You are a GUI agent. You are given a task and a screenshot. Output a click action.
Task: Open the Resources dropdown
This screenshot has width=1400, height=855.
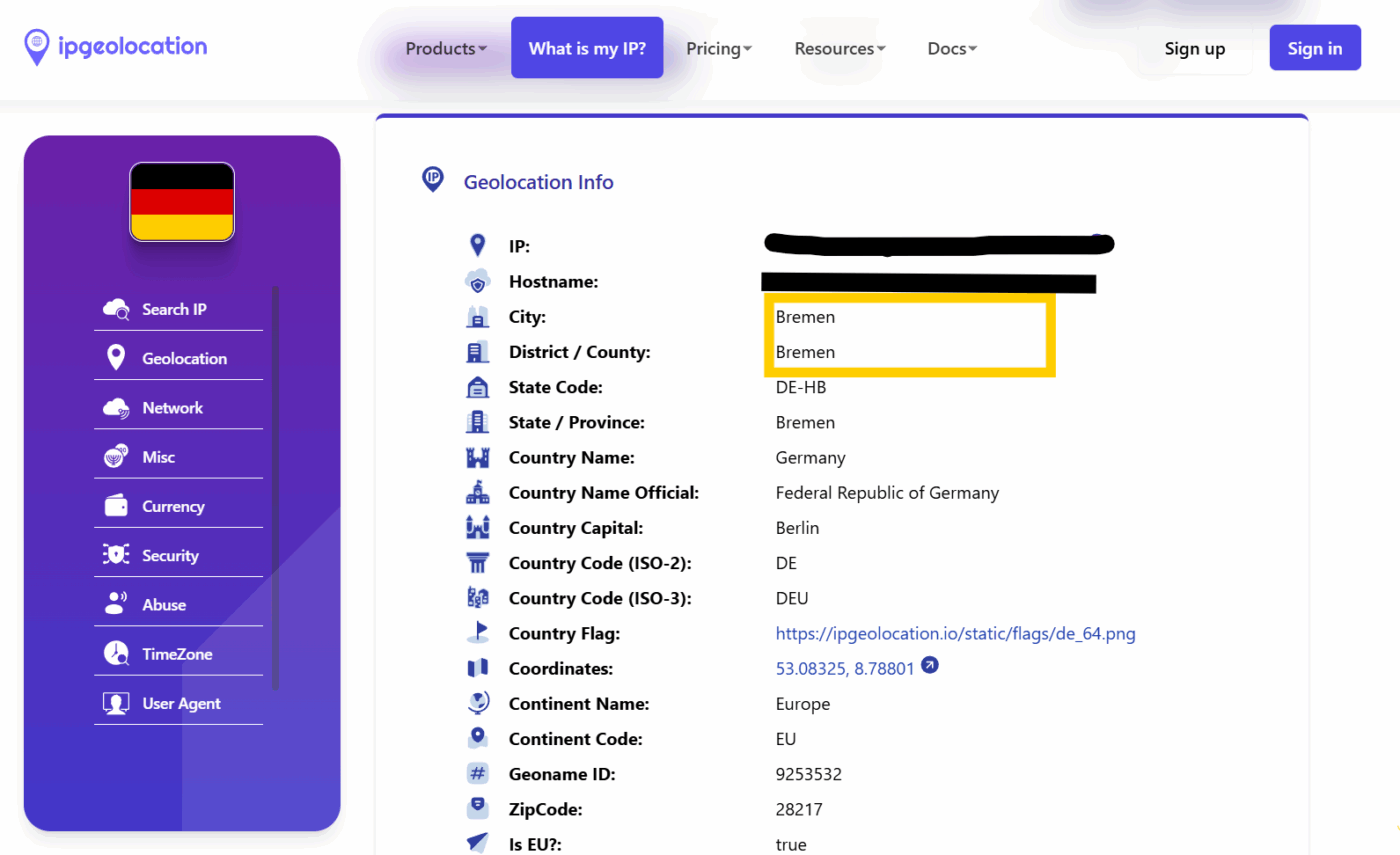tap(839, 47)
